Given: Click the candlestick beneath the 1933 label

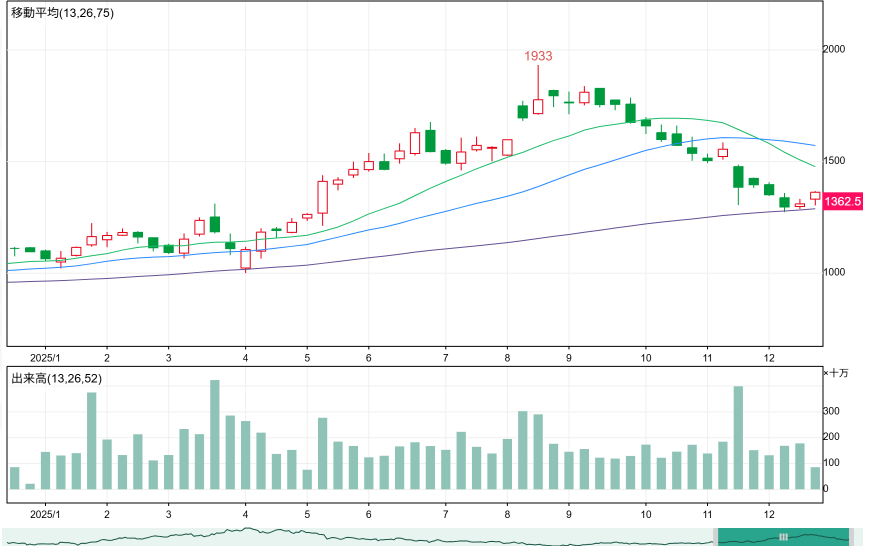Looking at the screenshot, I should [538, 105].
